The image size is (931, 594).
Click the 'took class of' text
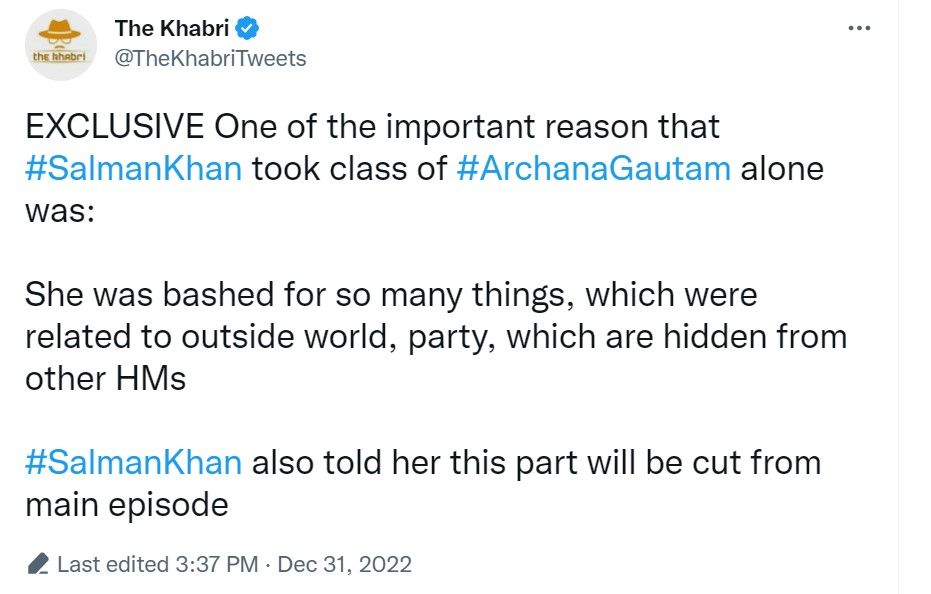pyautogui.click(x=348, y=167)
